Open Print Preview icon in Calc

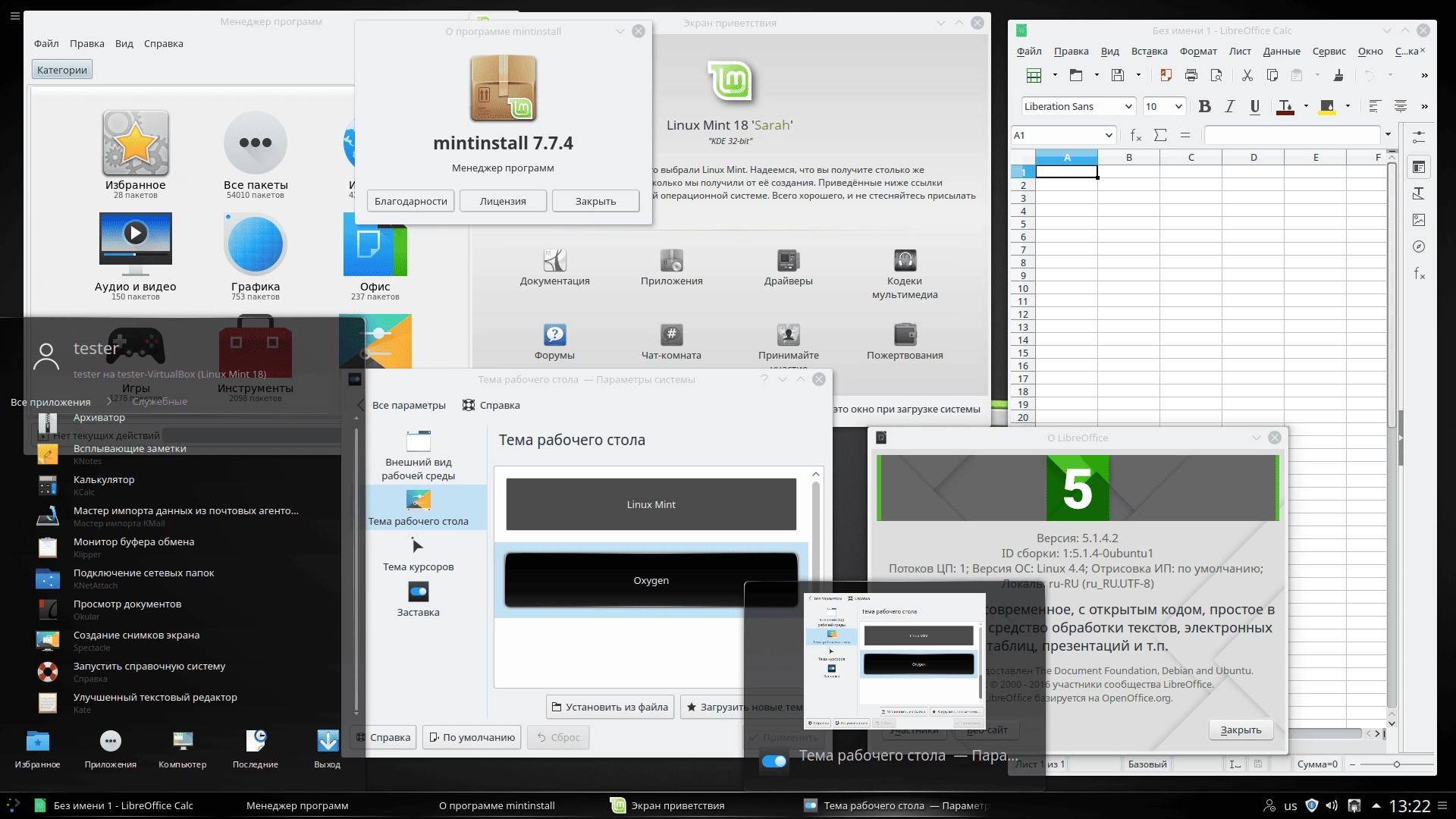click(1216, 75)
